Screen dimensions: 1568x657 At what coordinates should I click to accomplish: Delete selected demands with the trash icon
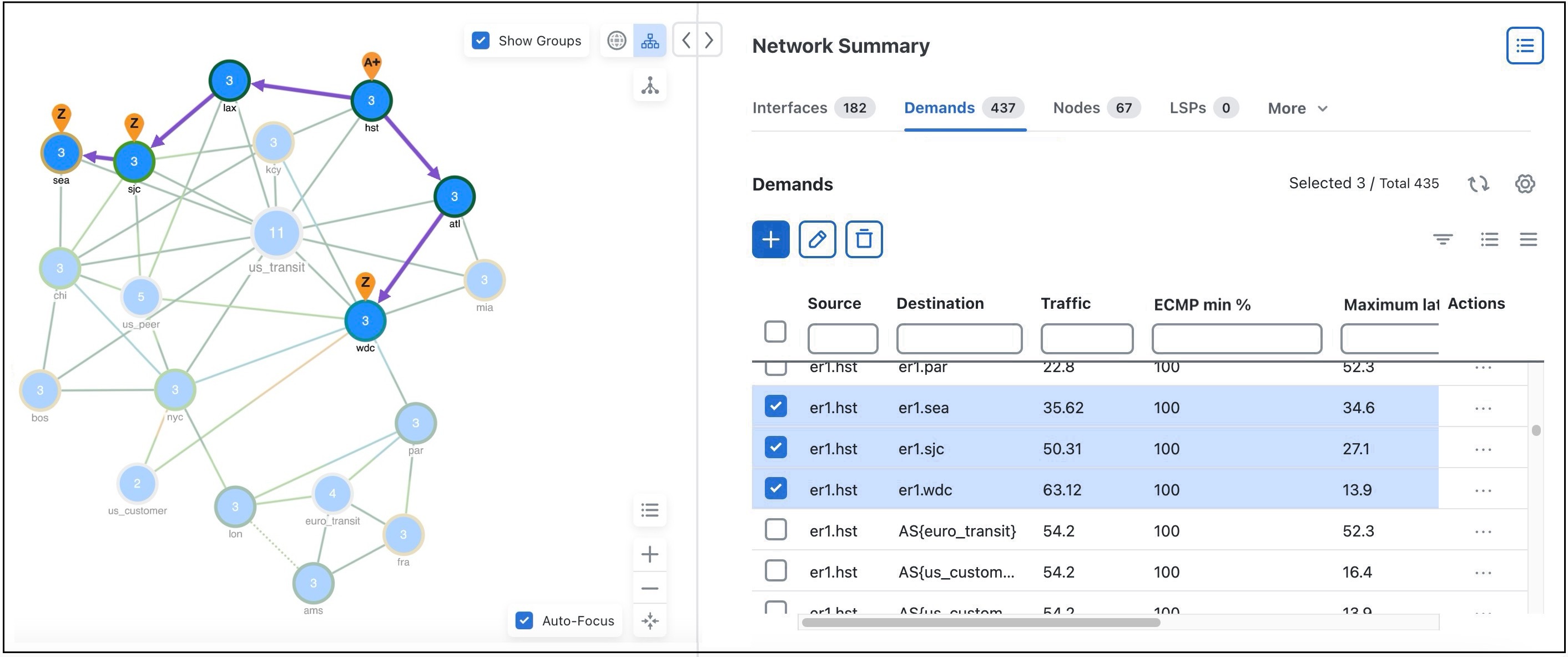coord(863,239)
